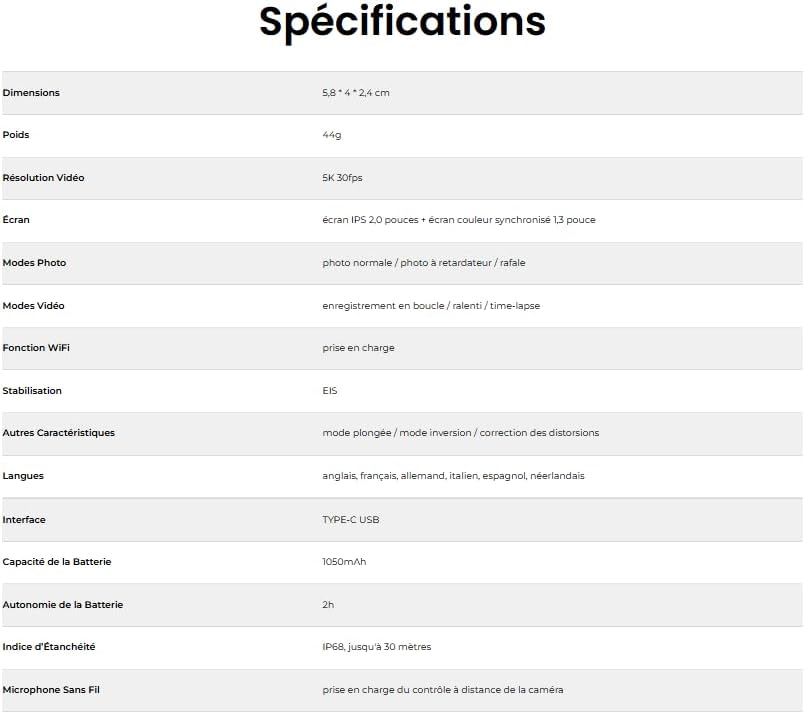Click the IP68, jusqu'à 30 mètres text

[x=377, y=647]
